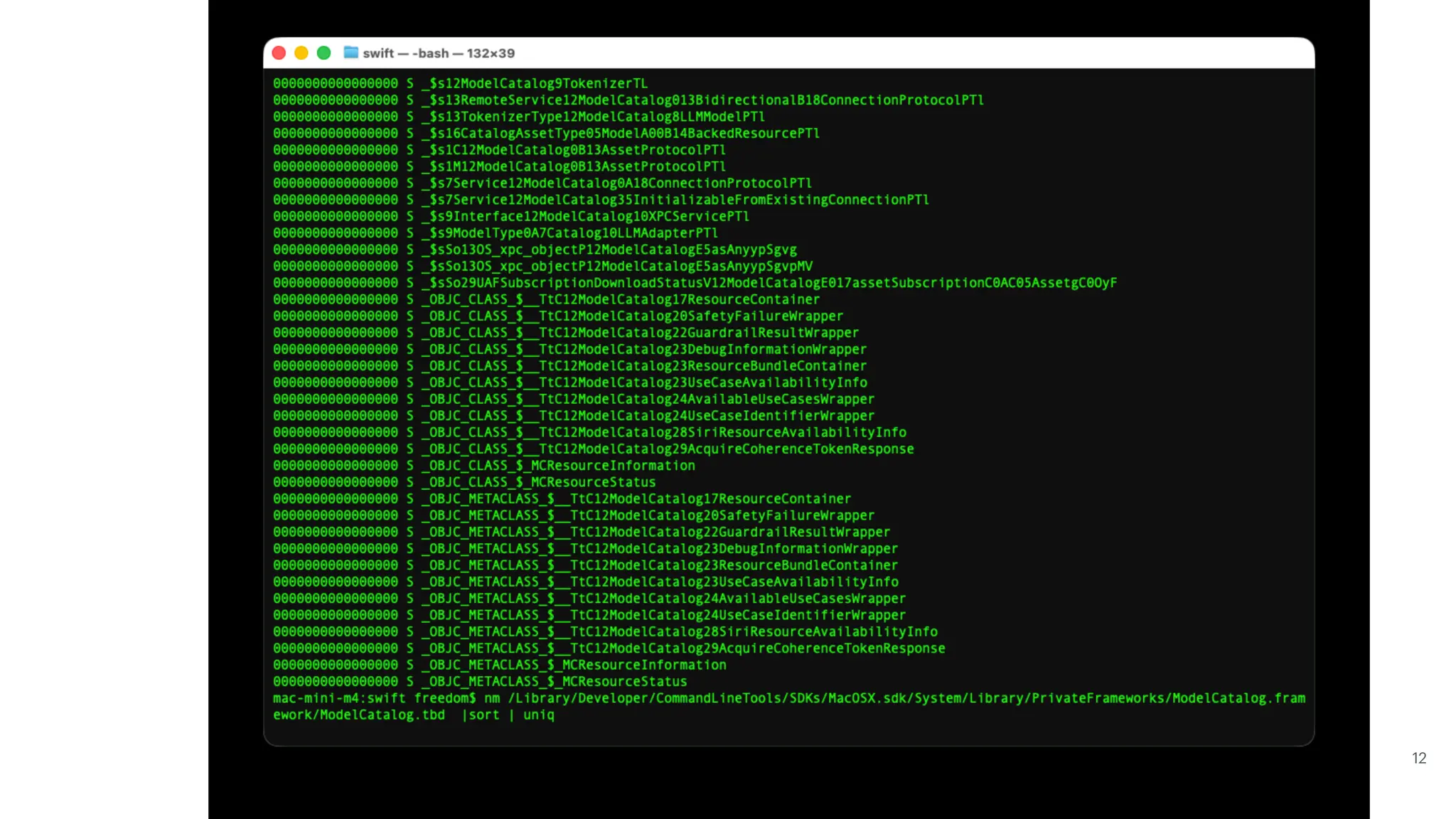
Task: Click slide page number 12
Action: tap(1418, 759)
